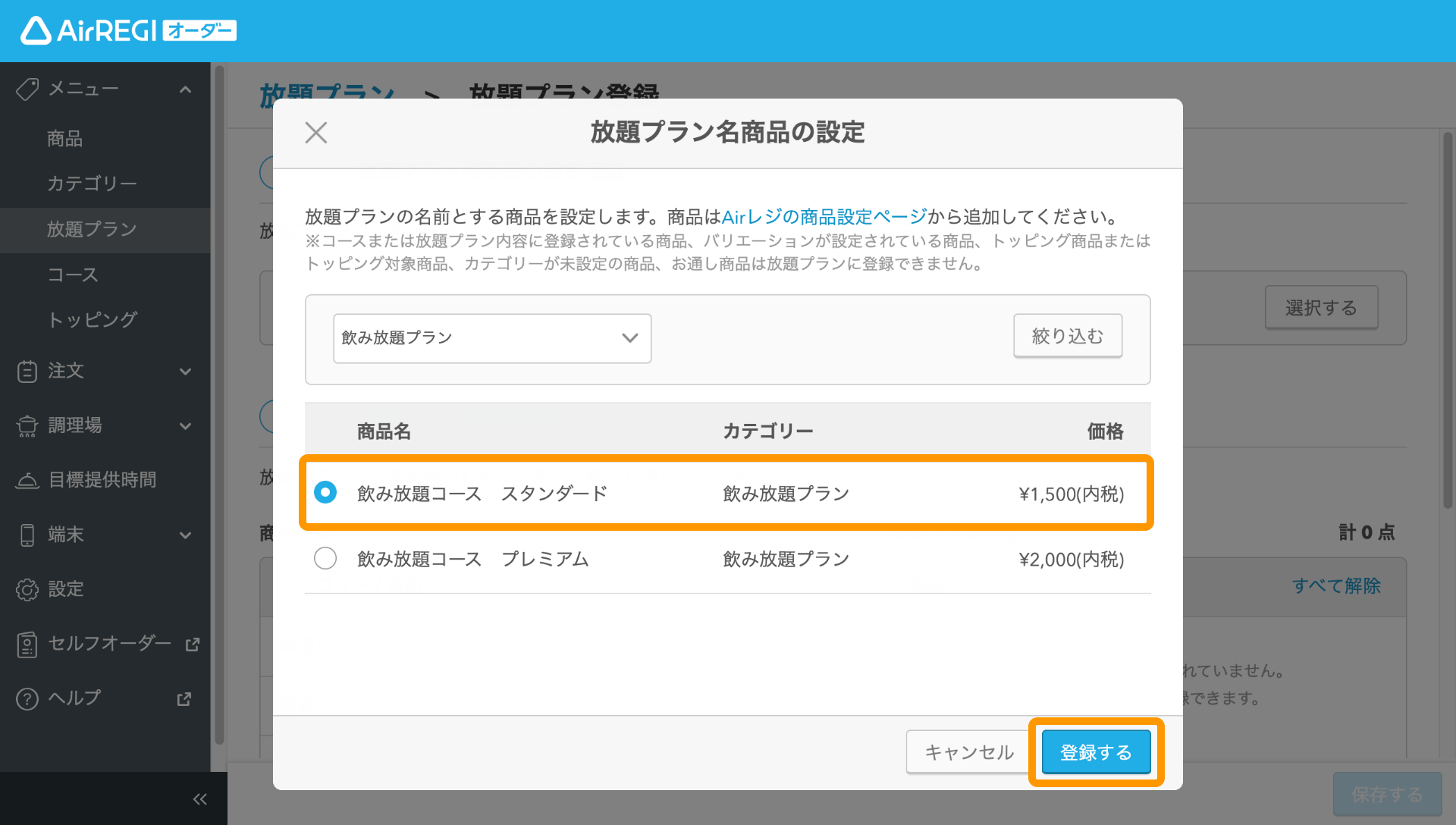
Task: Expand the 端末 section chevron
Action: [x=185, y=535]
